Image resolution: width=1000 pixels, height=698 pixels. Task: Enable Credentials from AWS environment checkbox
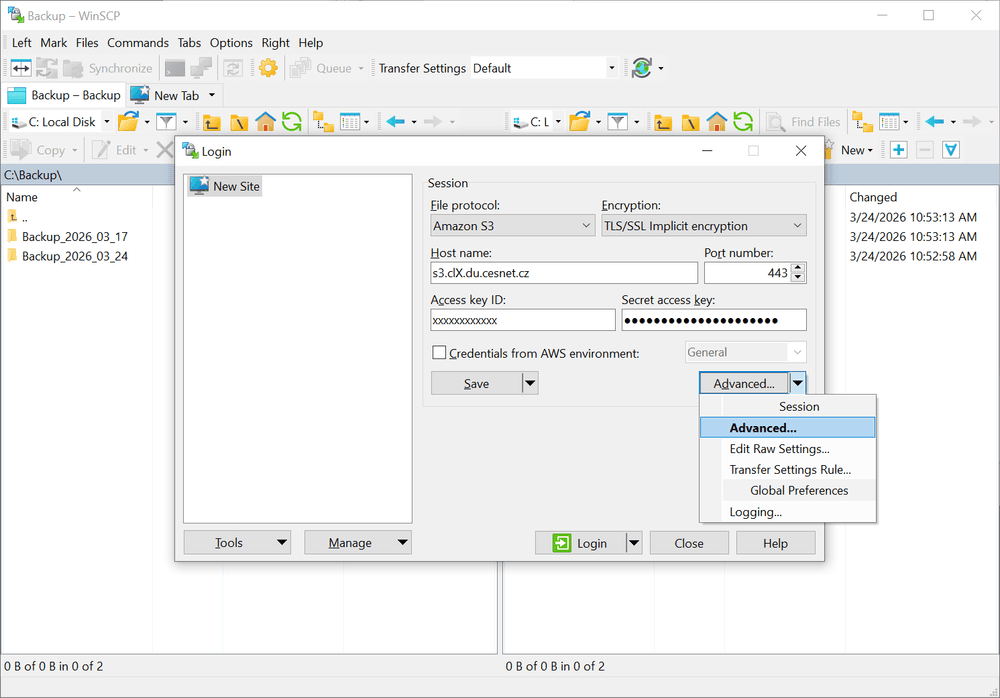coord(439,352)
